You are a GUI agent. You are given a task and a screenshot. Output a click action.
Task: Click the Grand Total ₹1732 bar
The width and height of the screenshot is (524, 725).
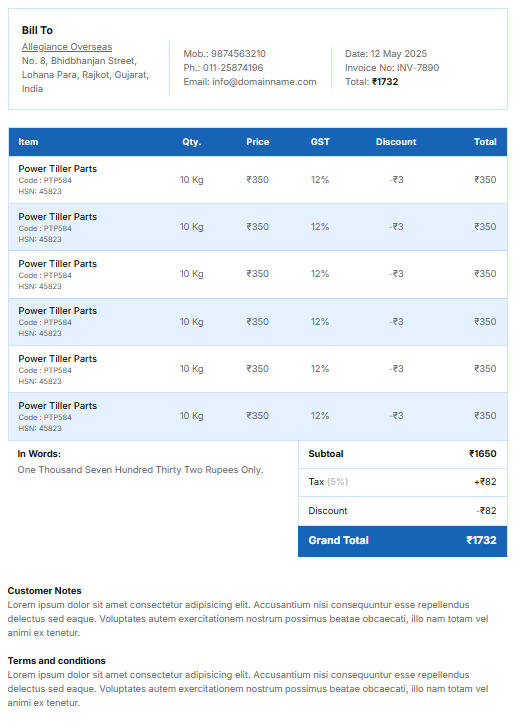coord(402,541)
